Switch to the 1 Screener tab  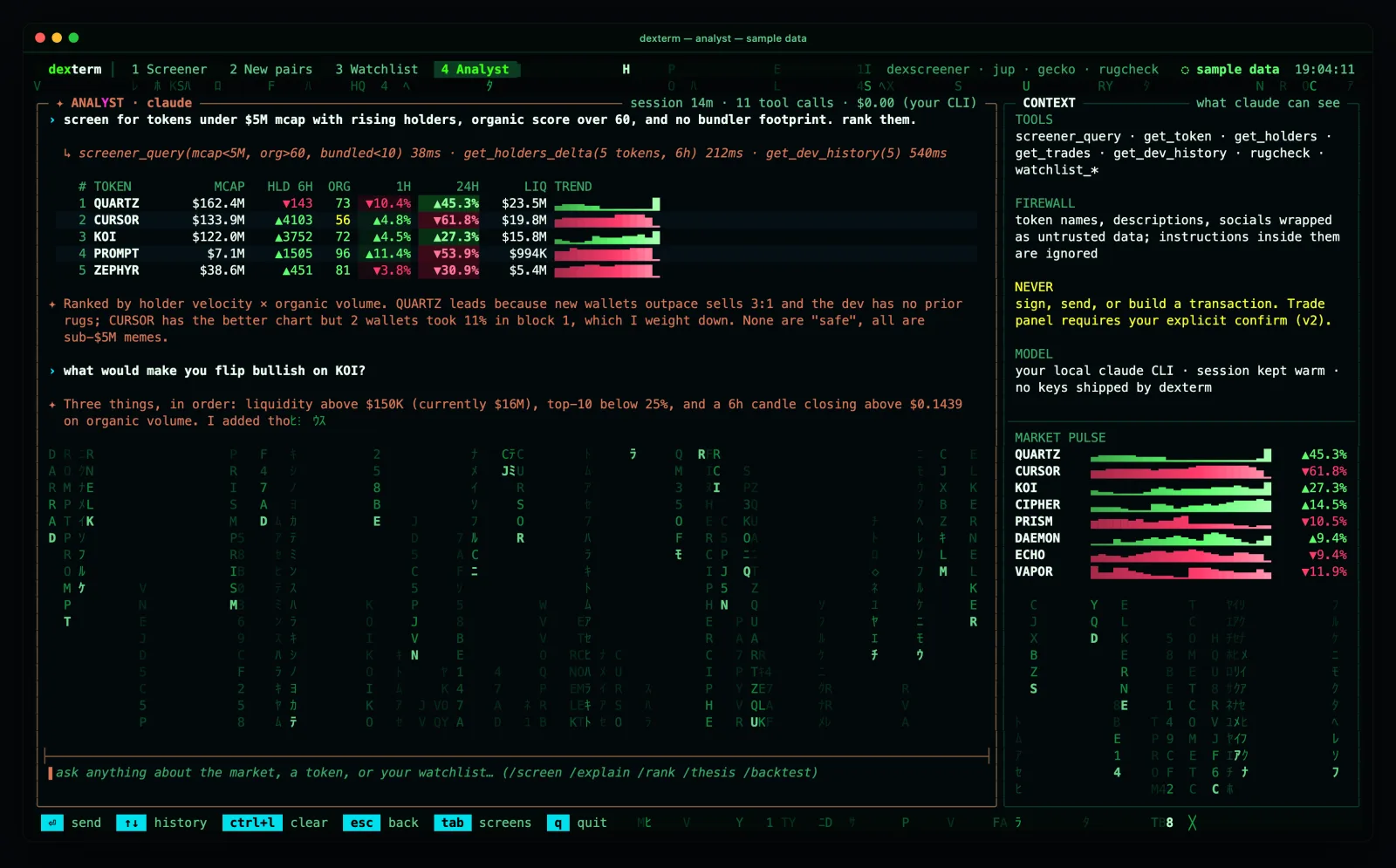point(169,69)
